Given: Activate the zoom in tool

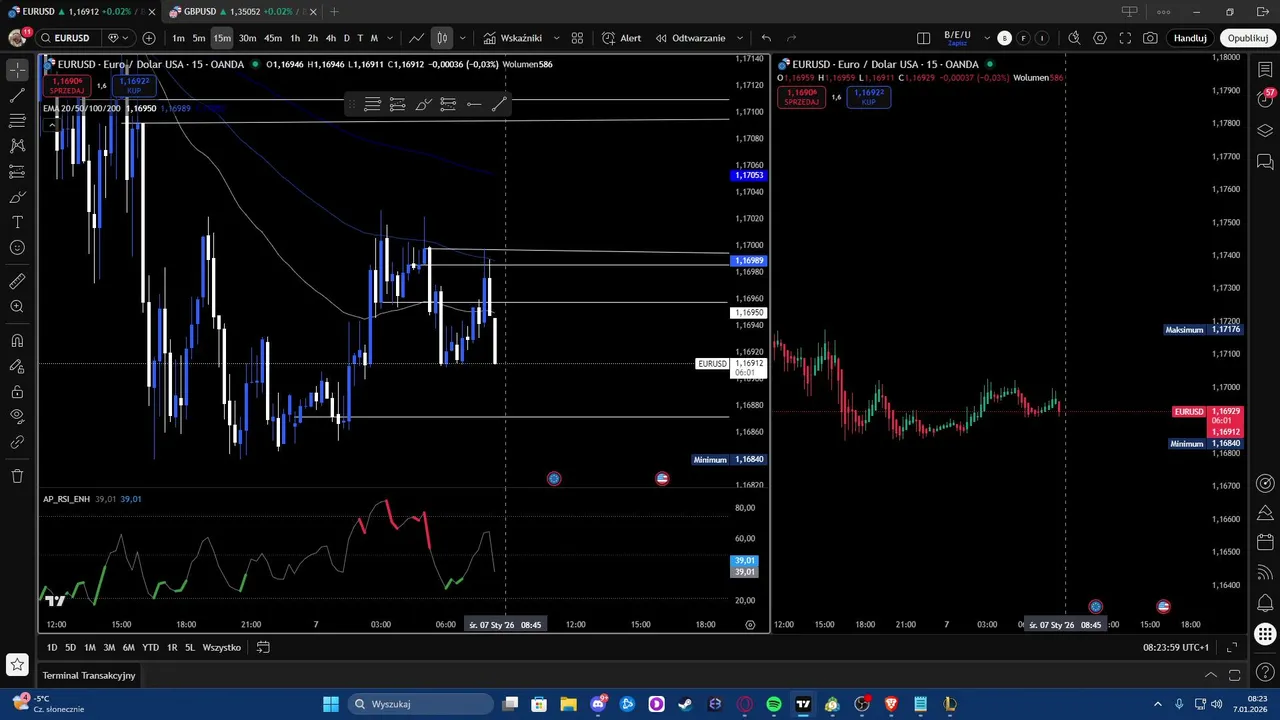Looking at the screenshot, I should click(17, 307).
